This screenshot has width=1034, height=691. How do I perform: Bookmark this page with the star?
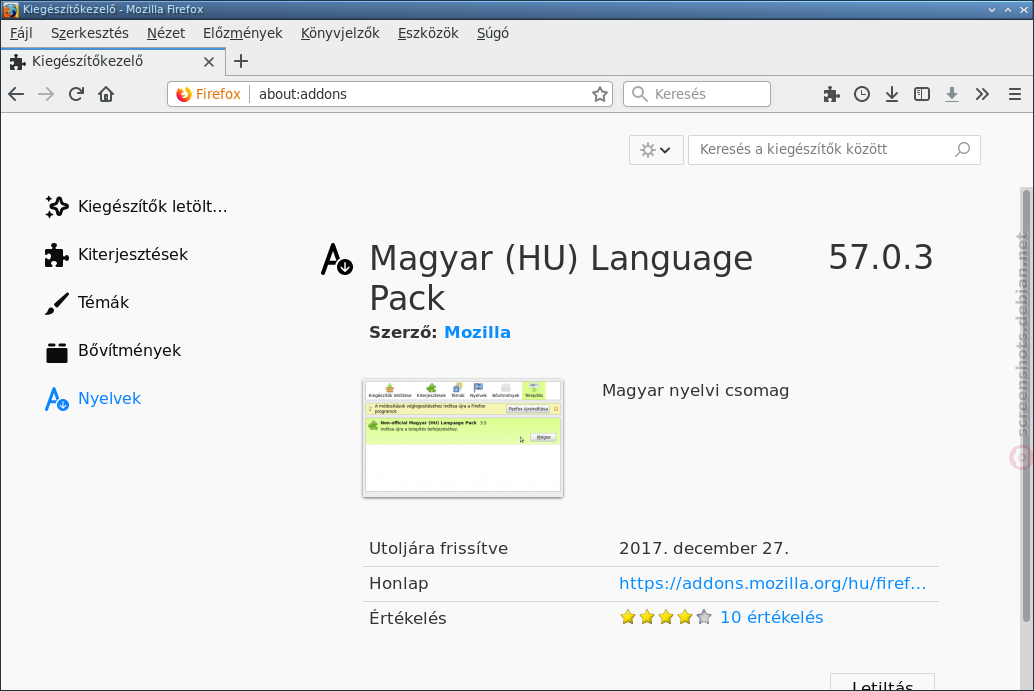pyautogui.click(x=599, y=94)
